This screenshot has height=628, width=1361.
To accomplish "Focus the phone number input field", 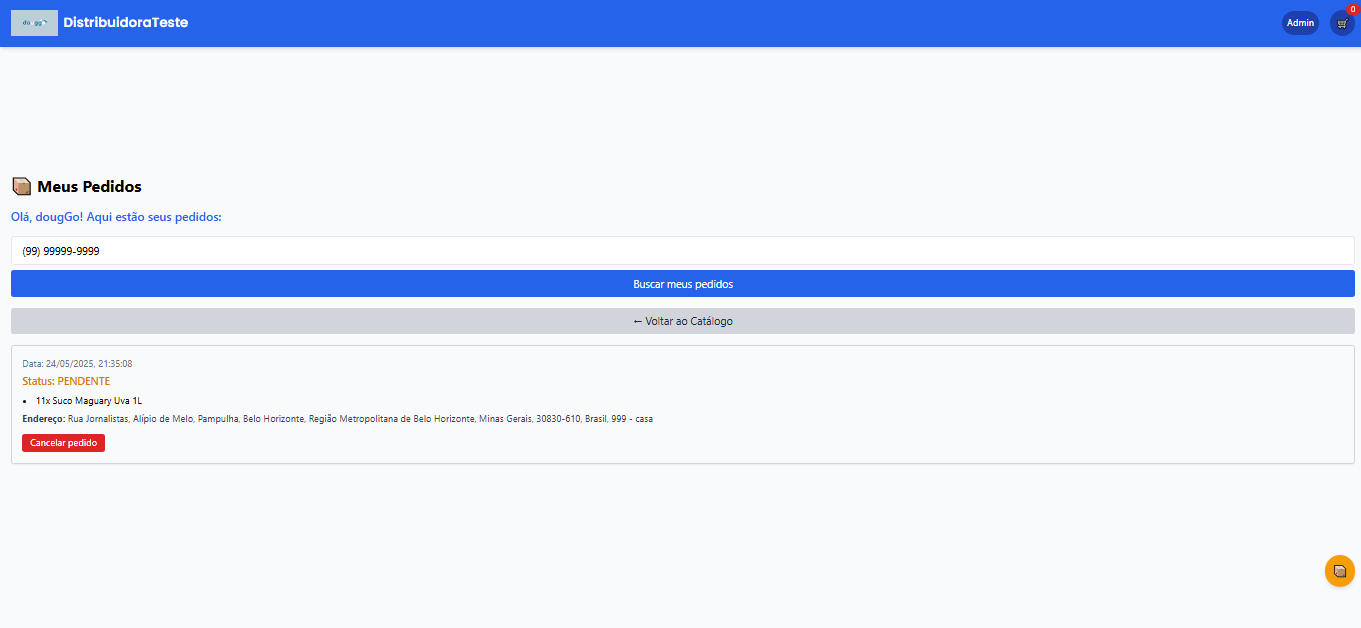I will [x=682, y=251].
